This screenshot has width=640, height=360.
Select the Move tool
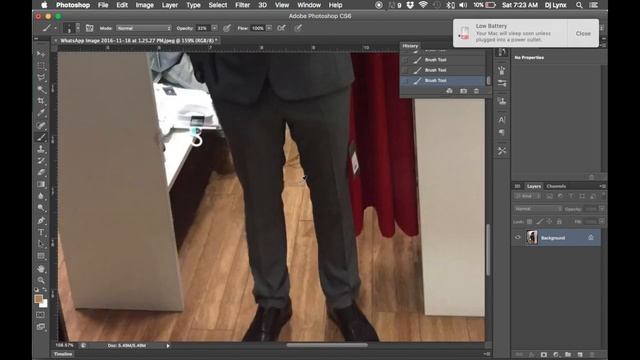41,54
